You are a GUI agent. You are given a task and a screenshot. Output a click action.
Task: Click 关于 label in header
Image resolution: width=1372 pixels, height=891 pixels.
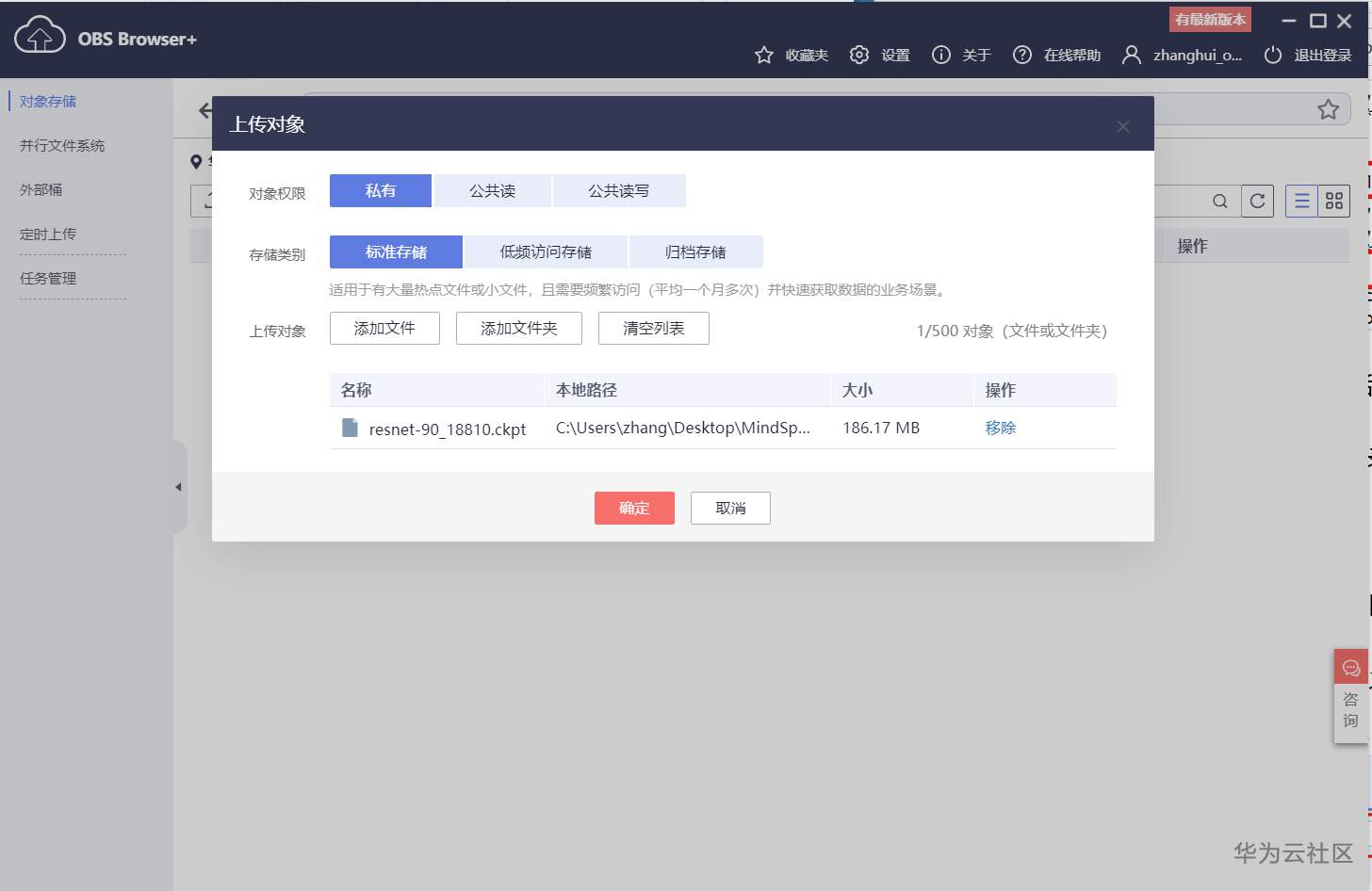click(976, 55)
